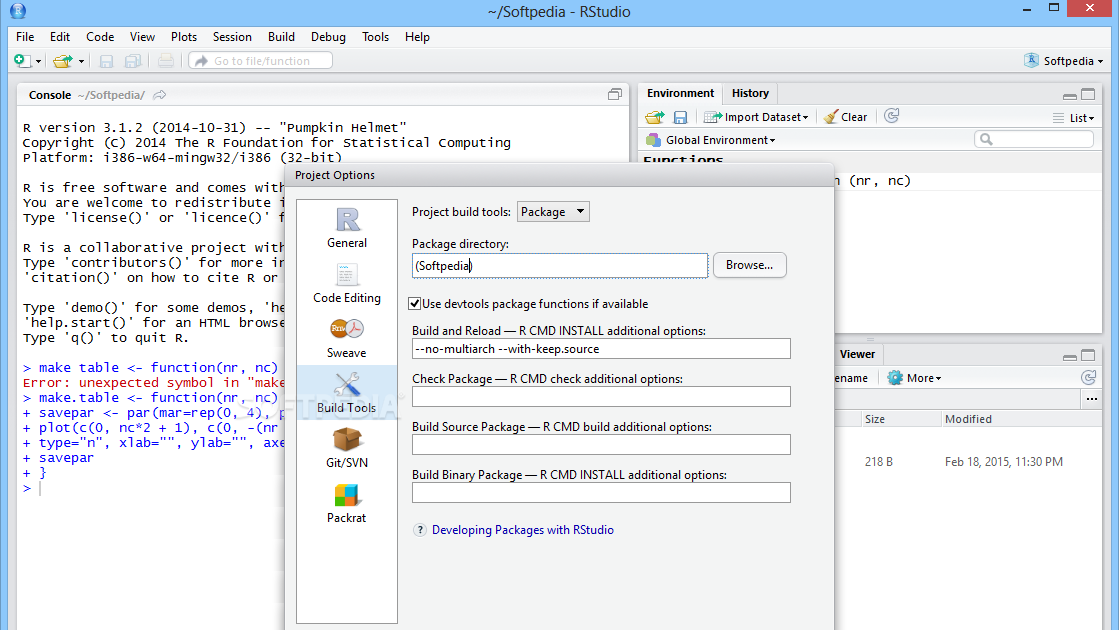Maximize the Console pane
The image size is (1119, 630).
click(x=614, y=94)
